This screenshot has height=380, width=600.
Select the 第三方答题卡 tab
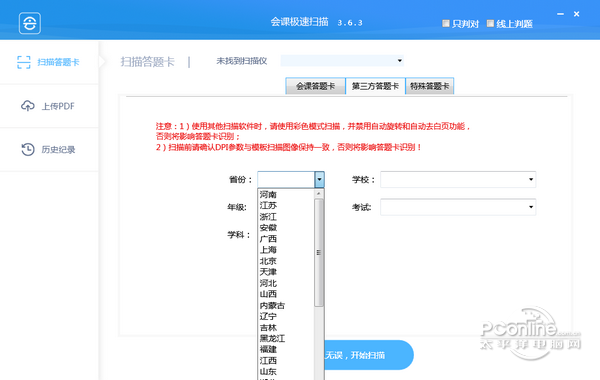click(375, 86)
